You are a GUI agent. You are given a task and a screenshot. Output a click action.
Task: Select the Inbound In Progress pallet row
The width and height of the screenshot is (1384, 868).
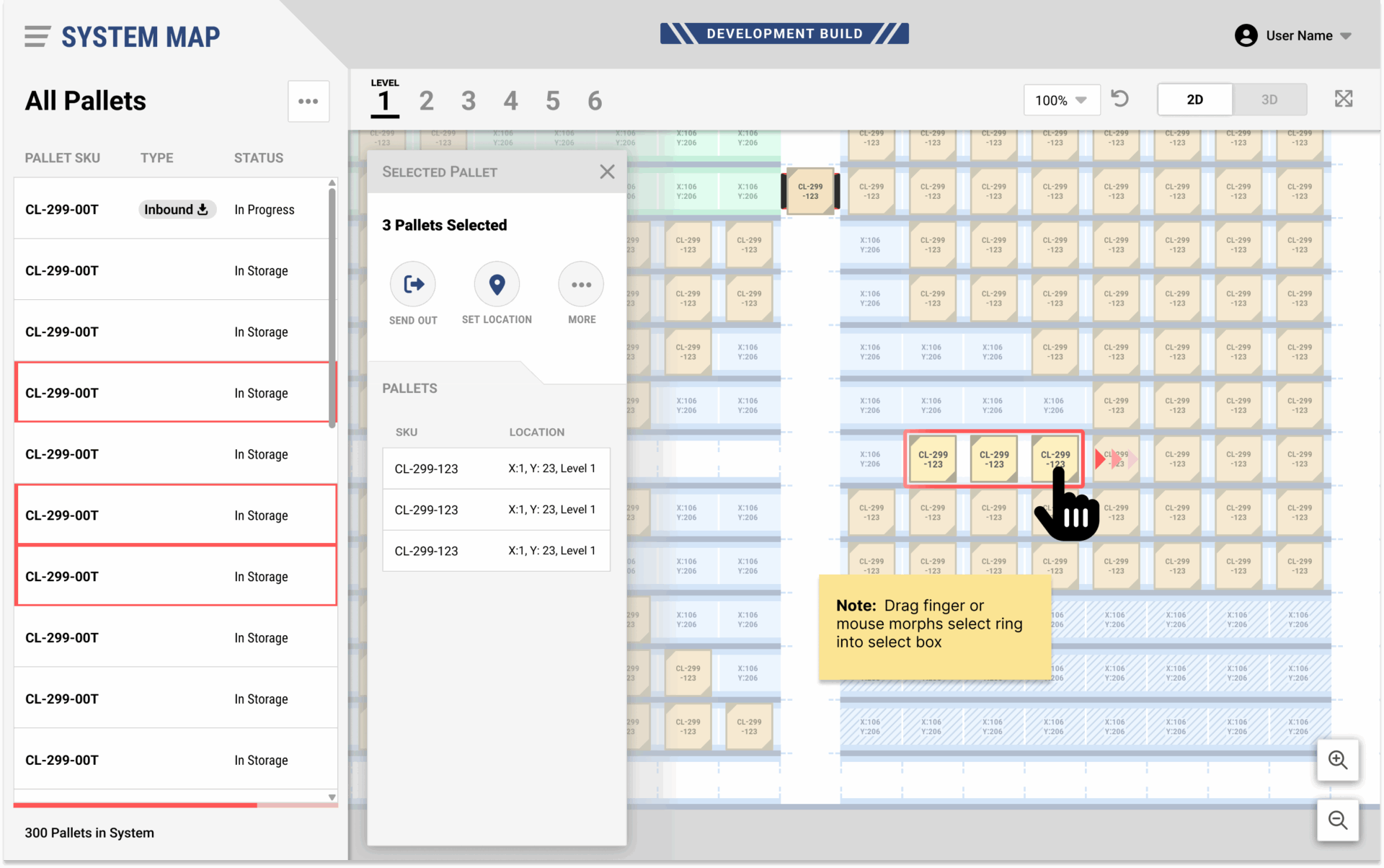coord(173,210)
